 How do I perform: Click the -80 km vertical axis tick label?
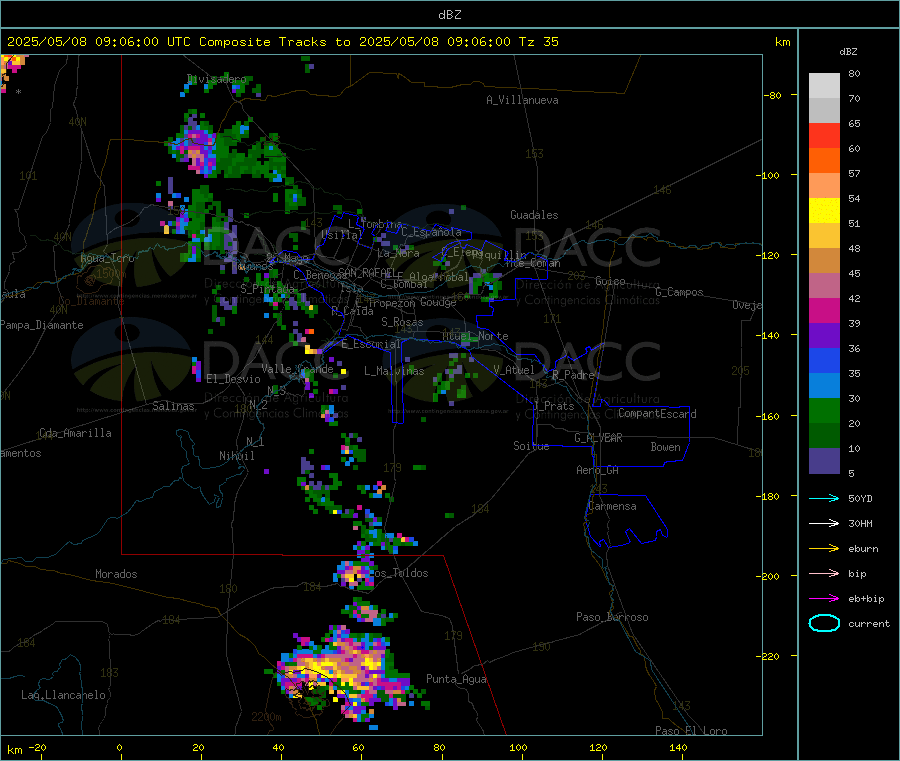(x=772, y=95)
